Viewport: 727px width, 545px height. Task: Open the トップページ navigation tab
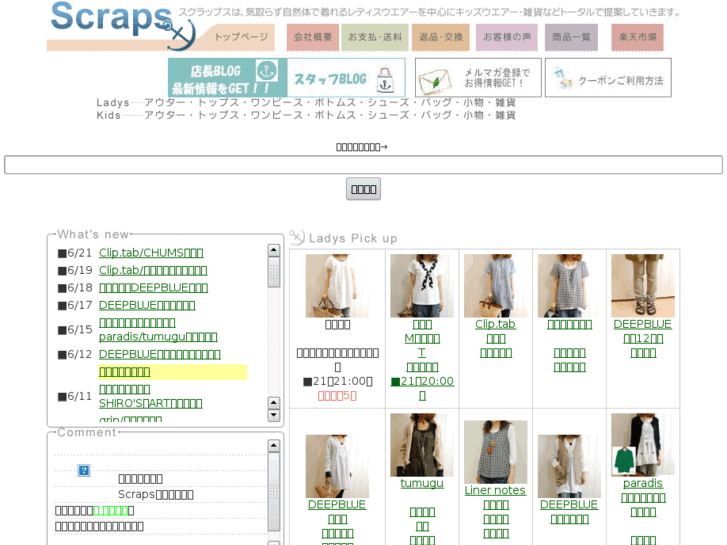(x=241, y=37)
